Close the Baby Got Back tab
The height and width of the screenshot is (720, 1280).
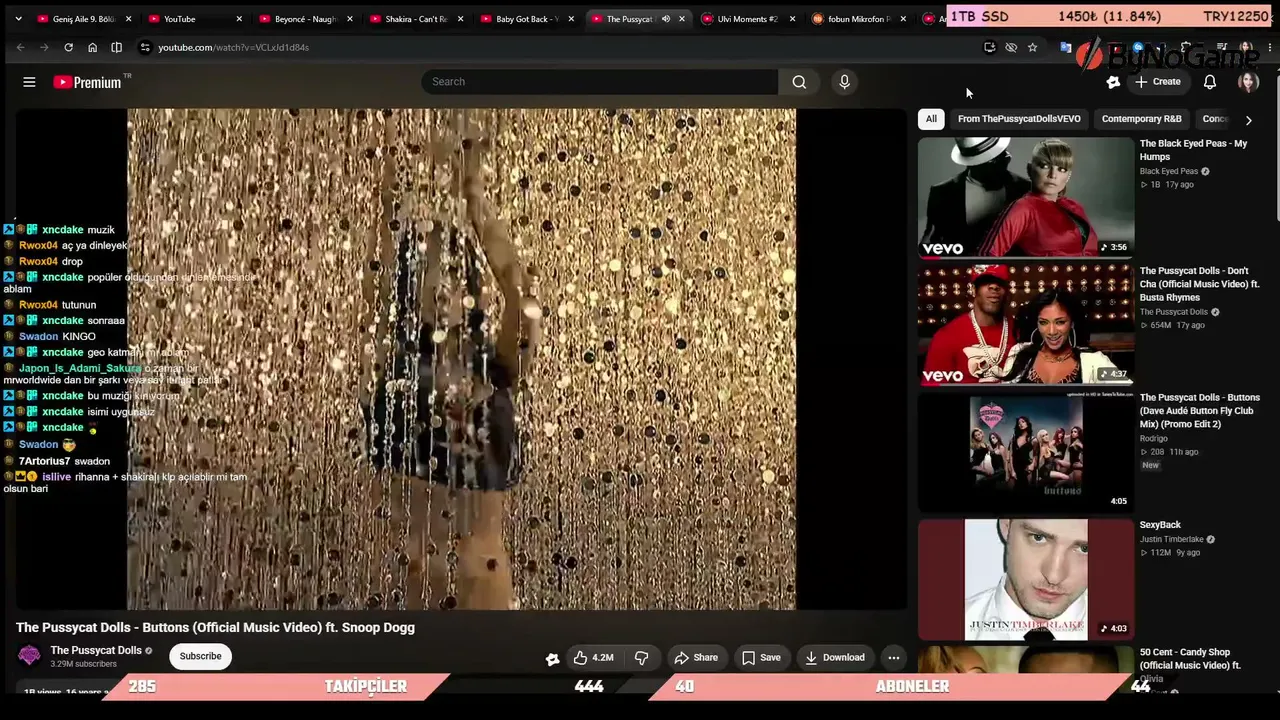pyautogui.click(x=572, y=19)
